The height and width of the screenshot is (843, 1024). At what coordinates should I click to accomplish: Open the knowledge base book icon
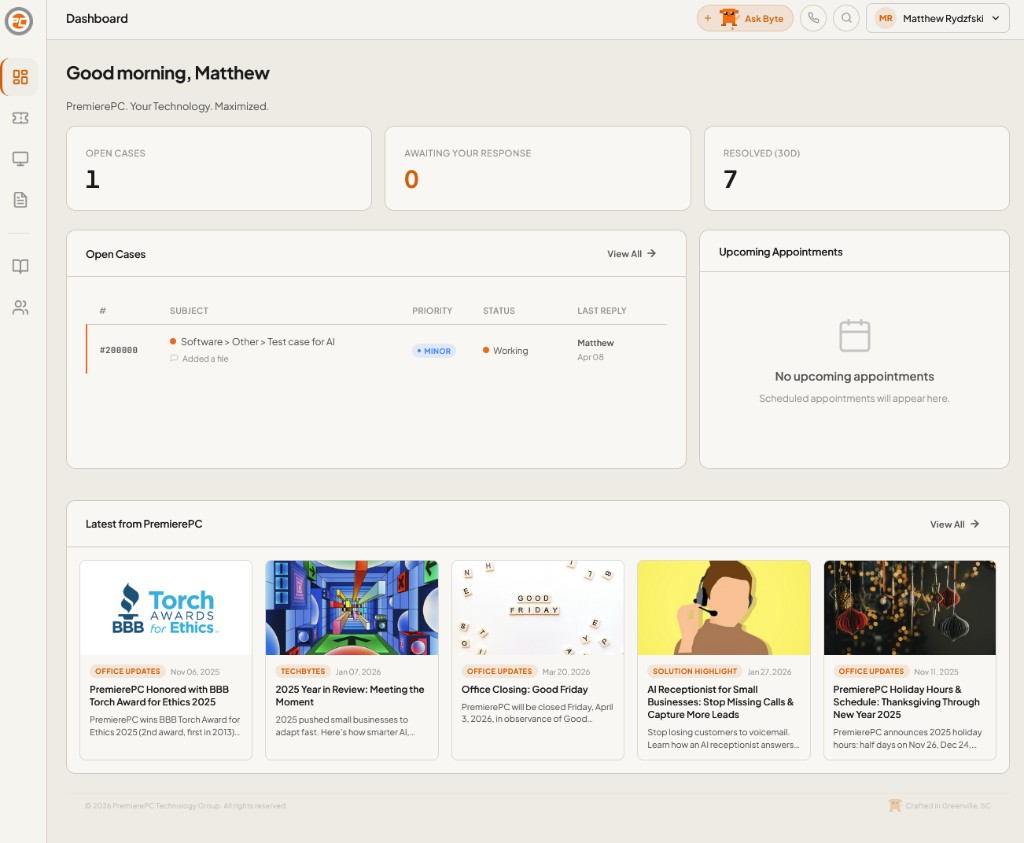tap(20, 266)
